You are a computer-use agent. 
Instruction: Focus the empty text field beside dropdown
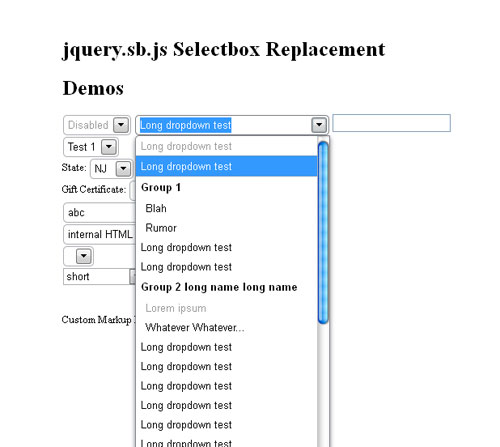392,123
